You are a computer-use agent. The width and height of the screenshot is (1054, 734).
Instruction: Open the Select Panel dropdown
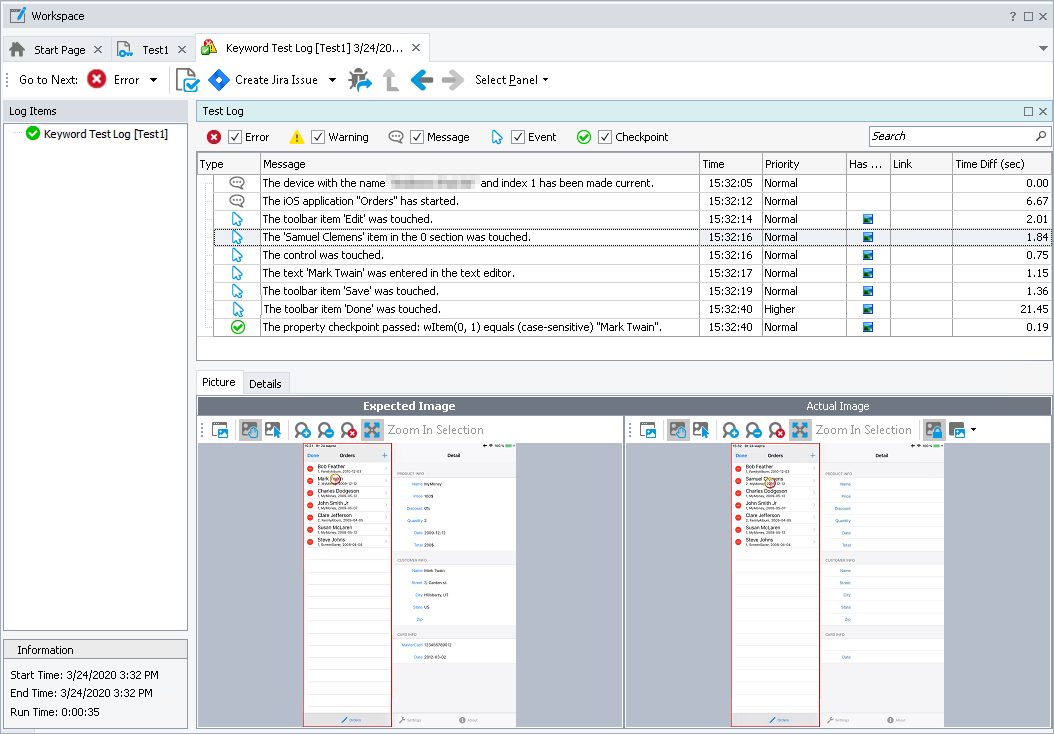(511, 80)
